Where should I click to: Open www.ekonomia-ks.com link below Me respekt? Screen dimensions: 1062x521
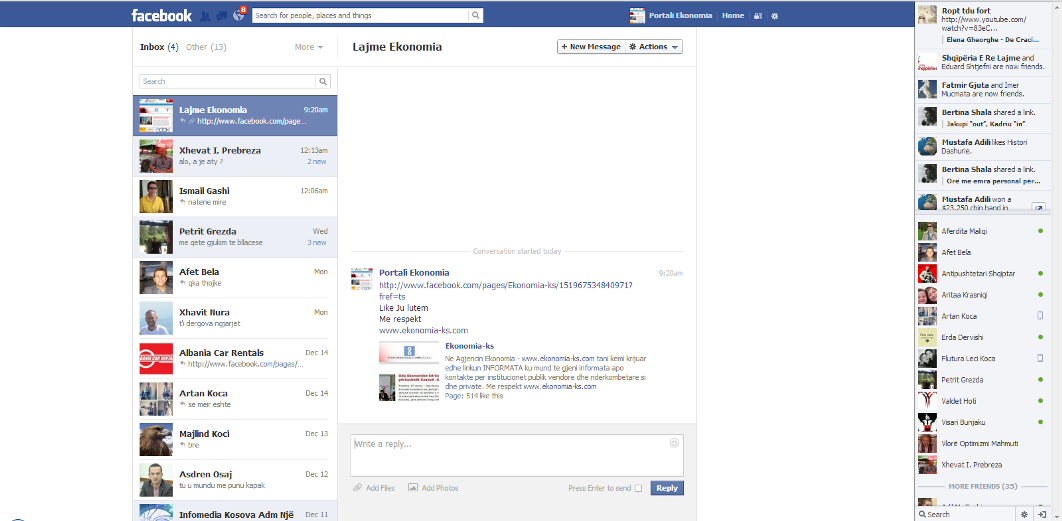click(423, 331)
